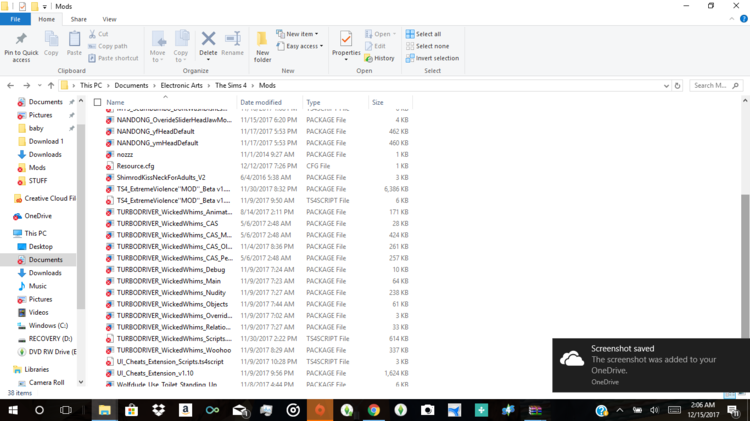This screenshot has height=421, width=750.
Task: Switch to the View ribbon tab
Action: pyautogui.click(x=109, y=19)
